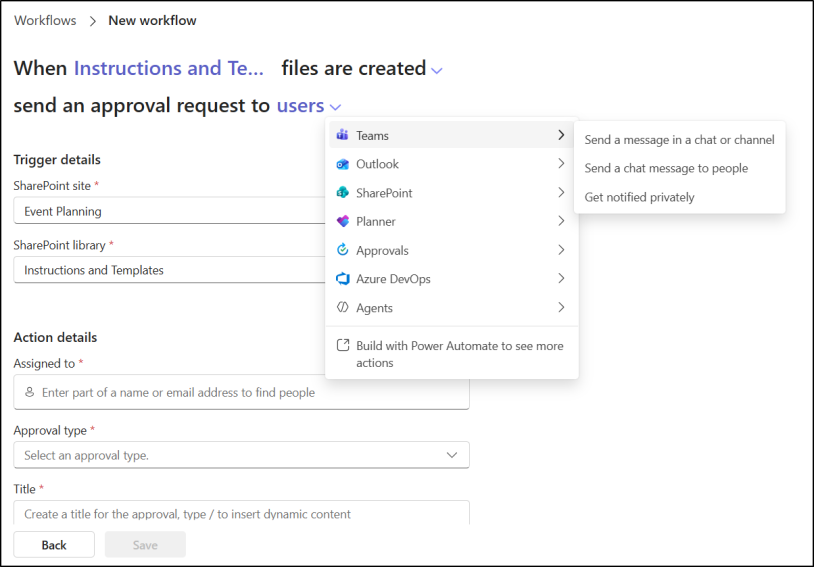Select the Outlook menu entry
Screen dimensions: 814x567
451,164
